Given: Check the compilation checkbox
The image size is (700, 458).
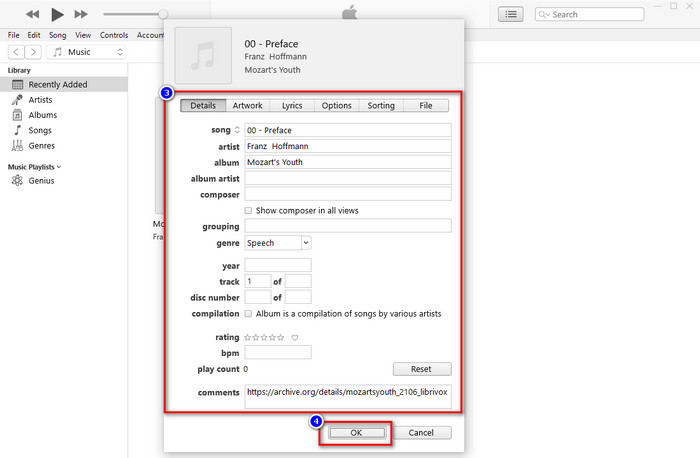Looking at the screenshot, I should 248,314.
